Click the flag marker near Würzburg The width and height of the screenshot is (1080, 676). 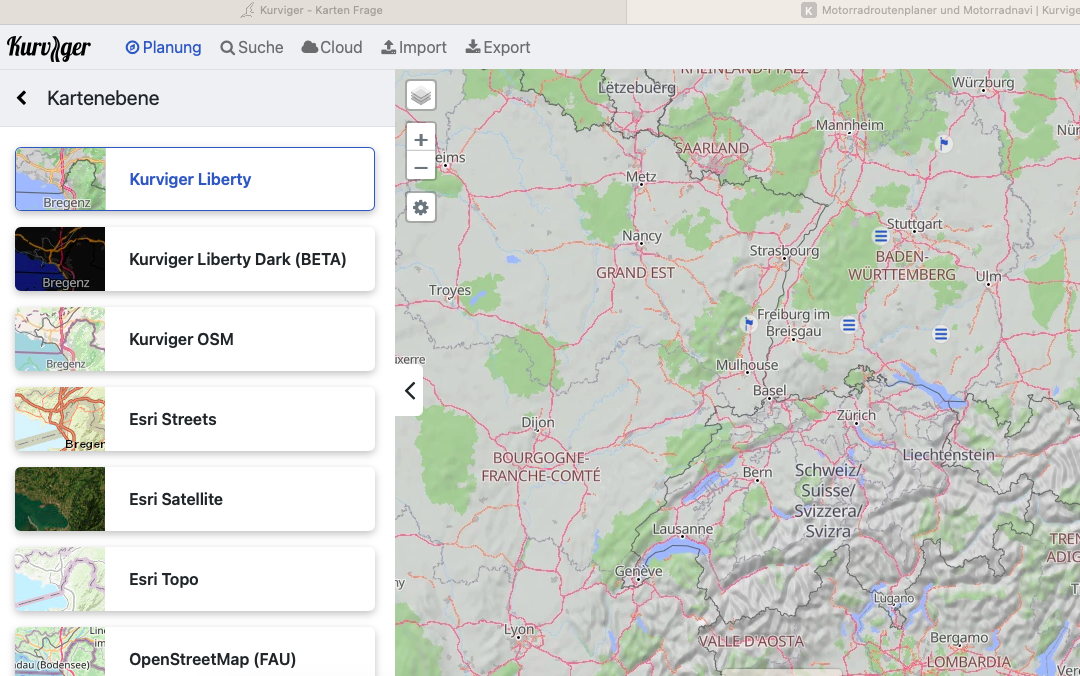point(944,143)
